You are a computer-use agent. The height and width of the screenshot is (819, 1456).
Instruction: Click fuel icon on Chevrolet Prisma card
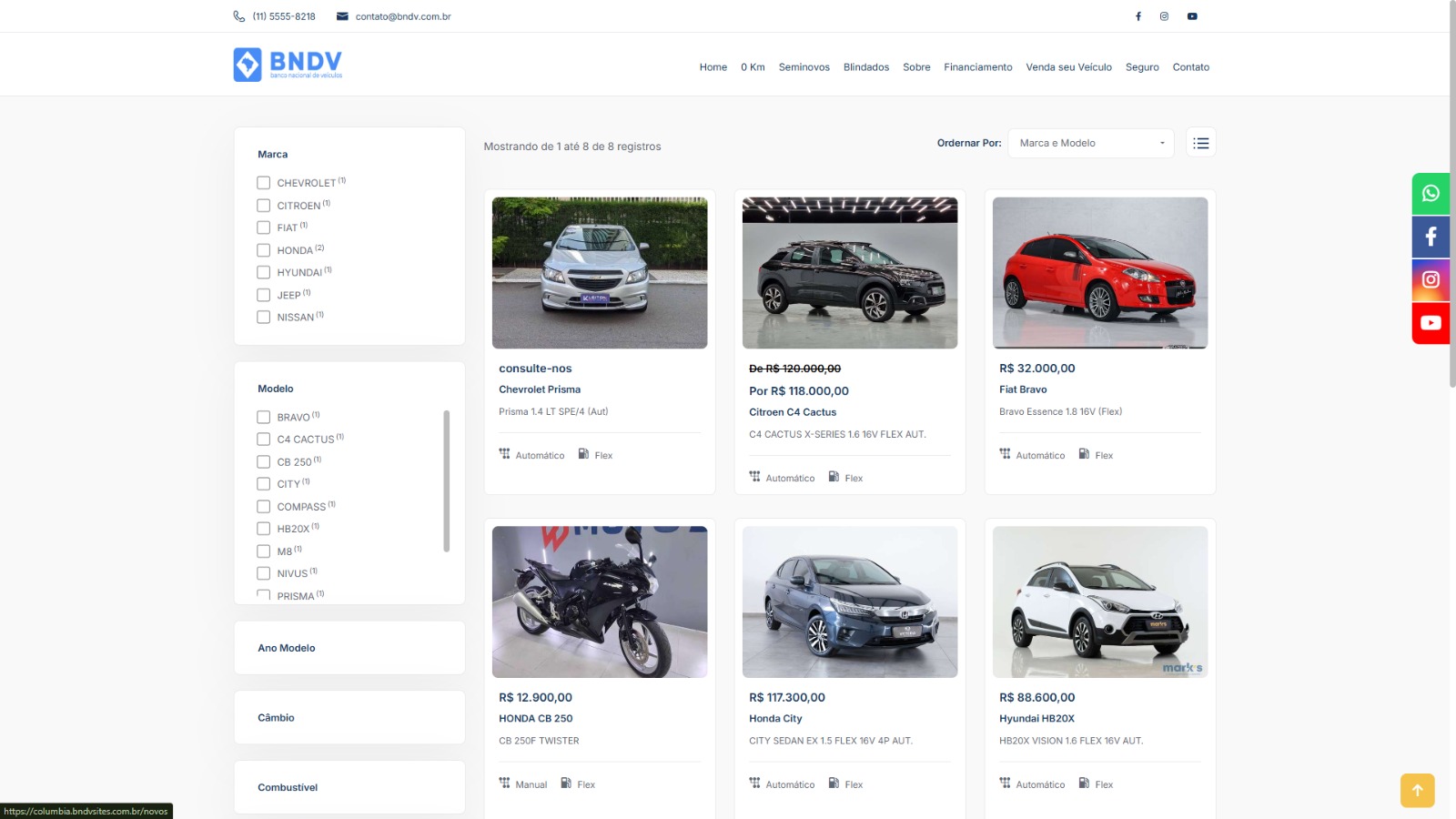pyautogui.click(x=584, y=454)
